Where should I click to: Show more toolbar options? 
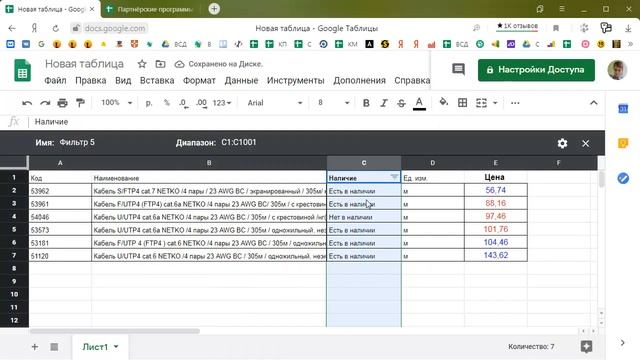(x=515, y=103)
